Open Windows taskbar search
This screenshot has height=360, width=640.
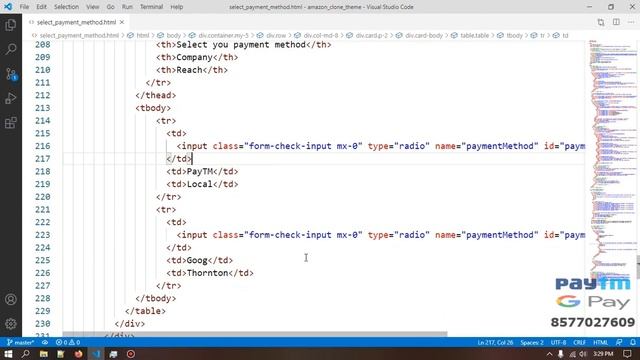coord(25,354)
